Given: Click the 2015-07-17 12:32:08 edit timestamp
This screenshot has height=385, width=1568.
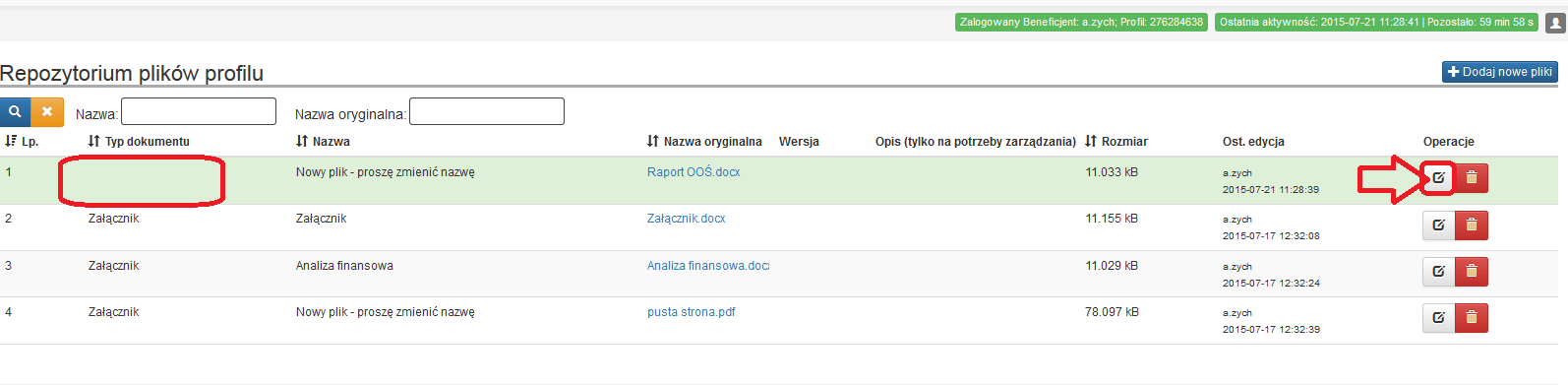Looking at the screenshot, I should point(1271,236).
